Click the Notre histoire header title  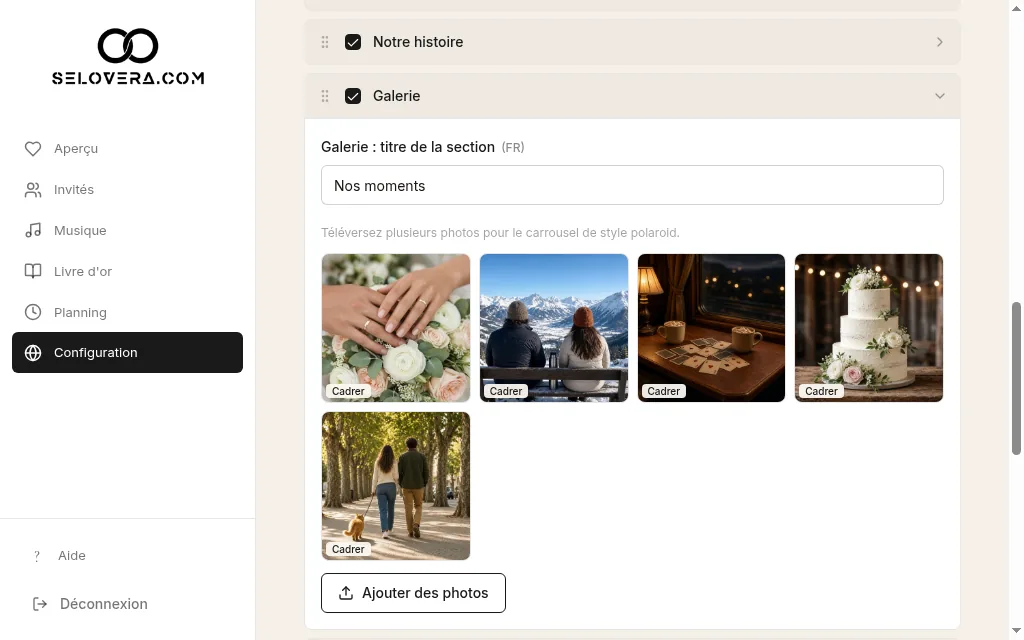(418, 42)
